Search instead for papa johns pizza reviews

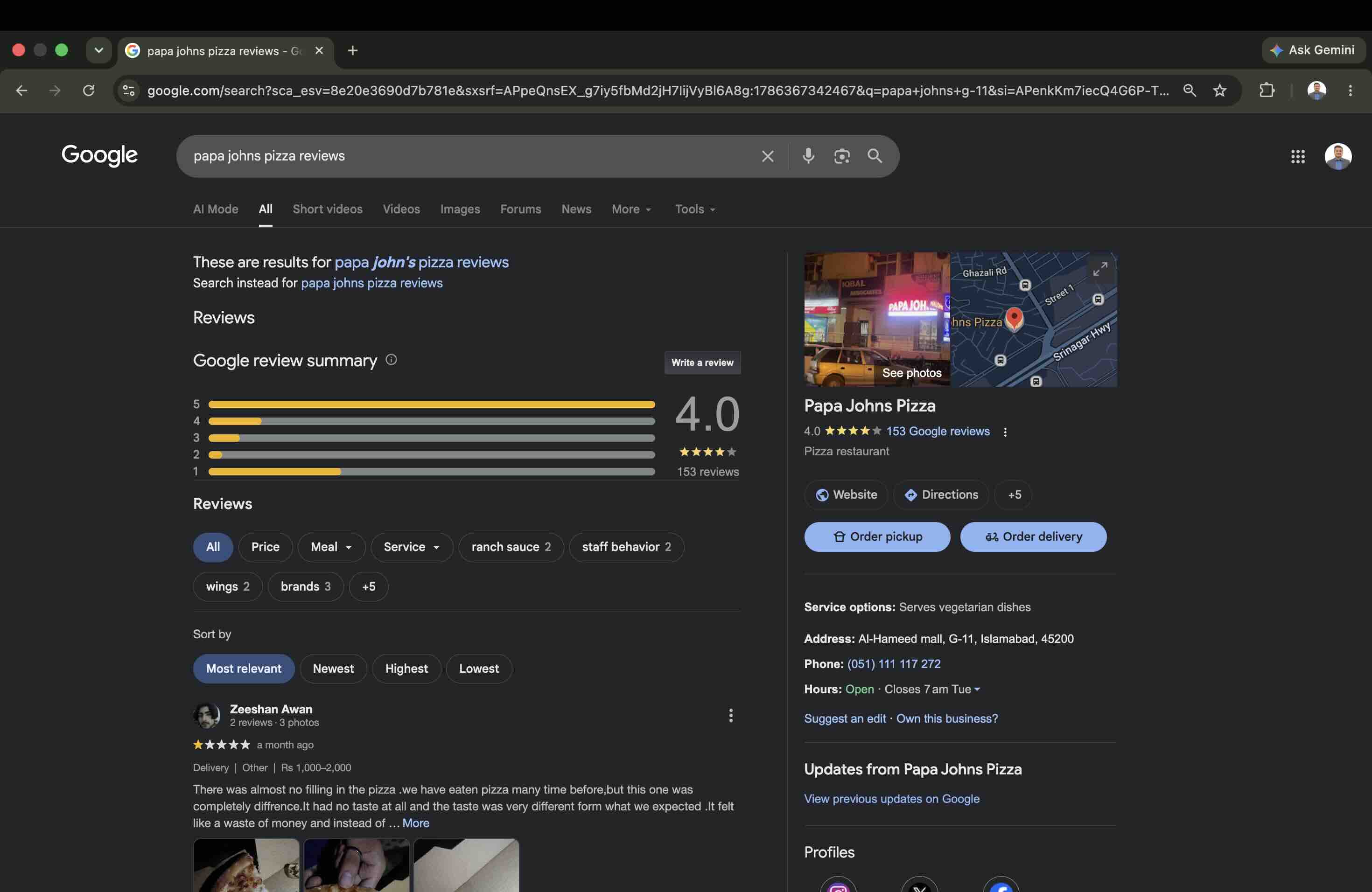(x=372, y=283)
